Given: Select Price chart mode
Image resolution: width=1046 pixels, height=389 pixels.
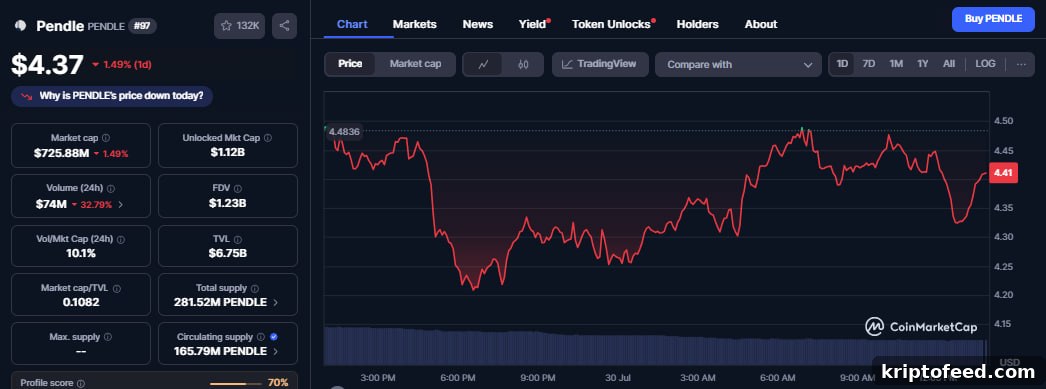Looking at the screenshot, I should pyautogui.click(x=350, y=64).
